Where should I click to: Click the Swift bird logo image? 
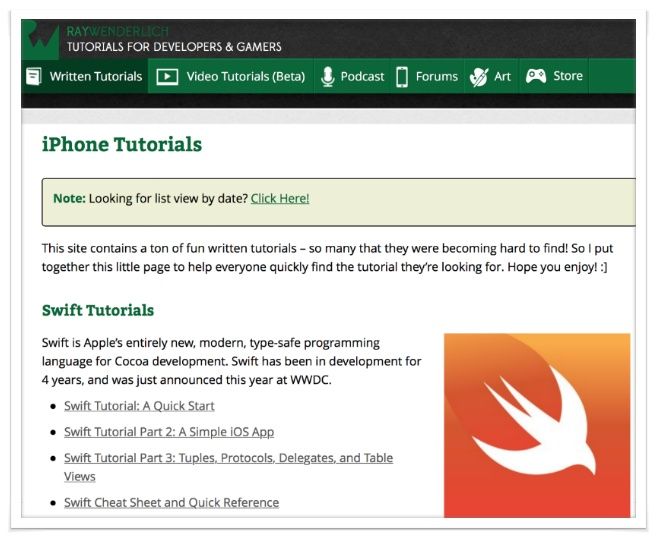pyautogui.click(x=537, y=425)
